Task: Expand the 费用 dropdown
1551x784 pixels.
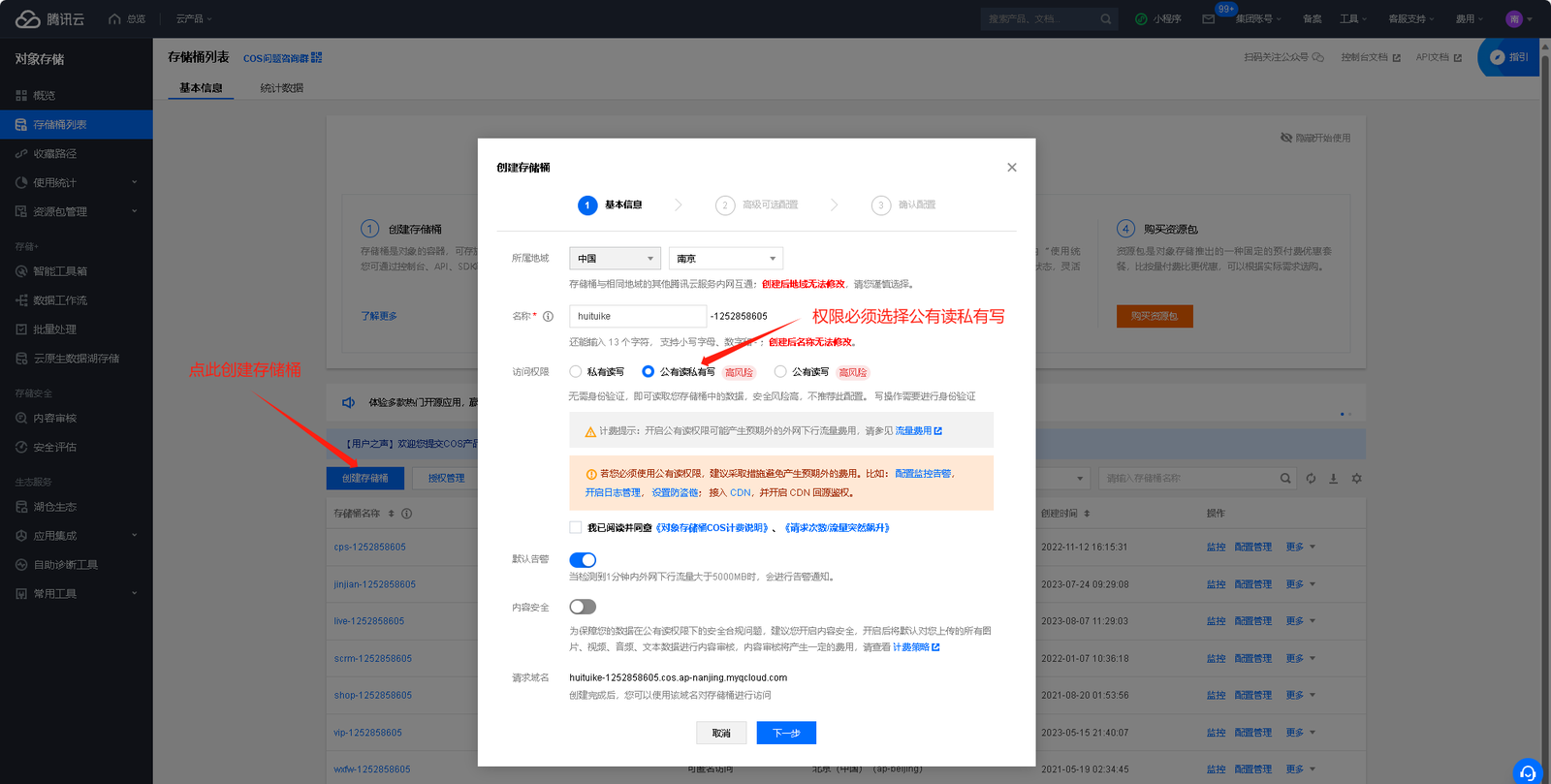Action: [x=1470, y=19]
